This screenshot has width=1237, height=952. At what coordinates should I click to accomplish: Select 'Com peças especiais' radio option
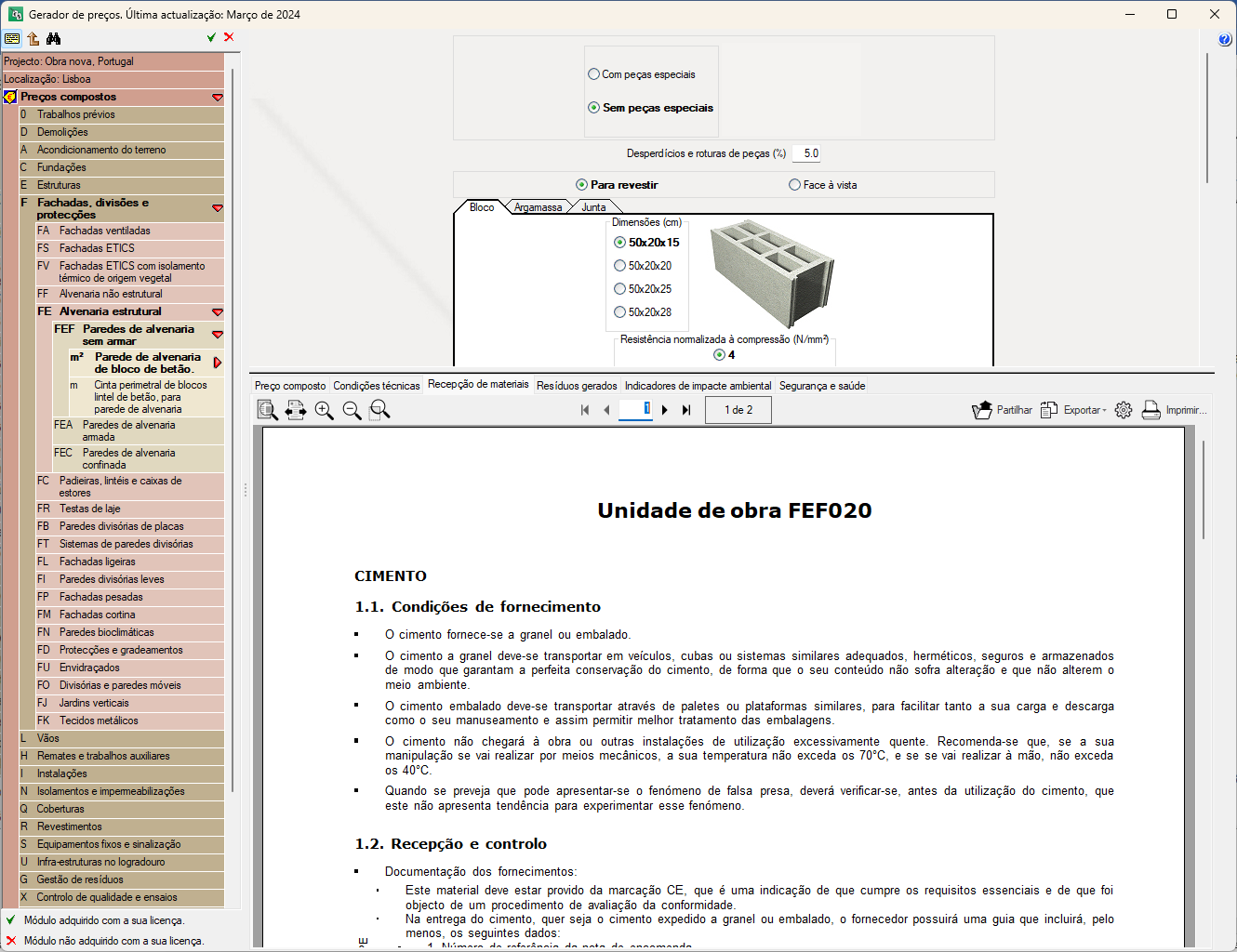594,74
